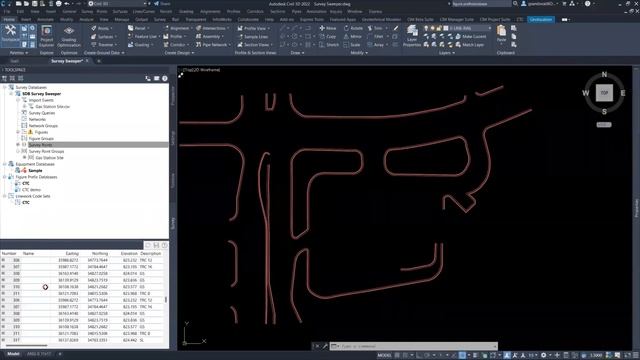Click Make Current layer tool
The width and height of the screenshot is (640, 360).
pyautogui.click(x=471, y=36)
